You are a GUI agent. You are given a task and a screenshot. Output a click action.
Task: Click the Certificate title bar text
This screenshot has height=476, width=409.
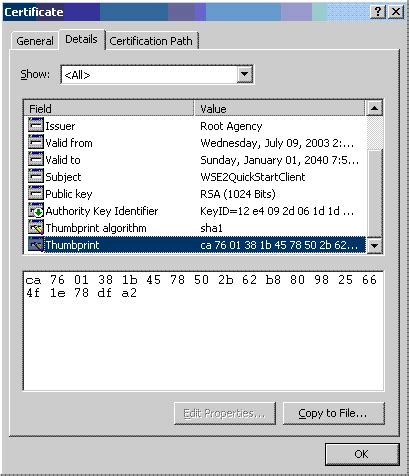(34, 12)
